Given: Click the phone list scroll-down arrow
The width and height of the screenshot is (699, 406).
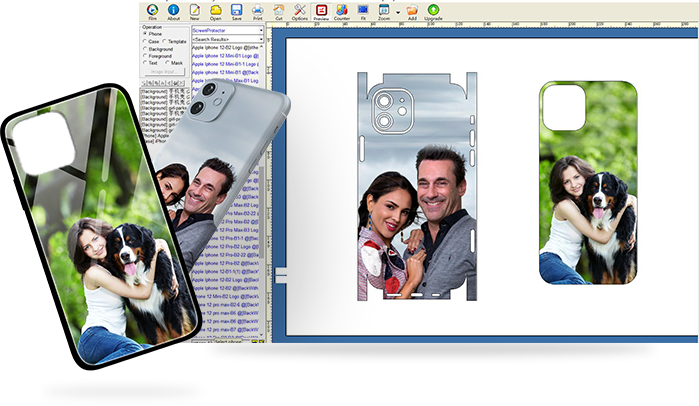Looking at the screenshot, I should point(262,335).
